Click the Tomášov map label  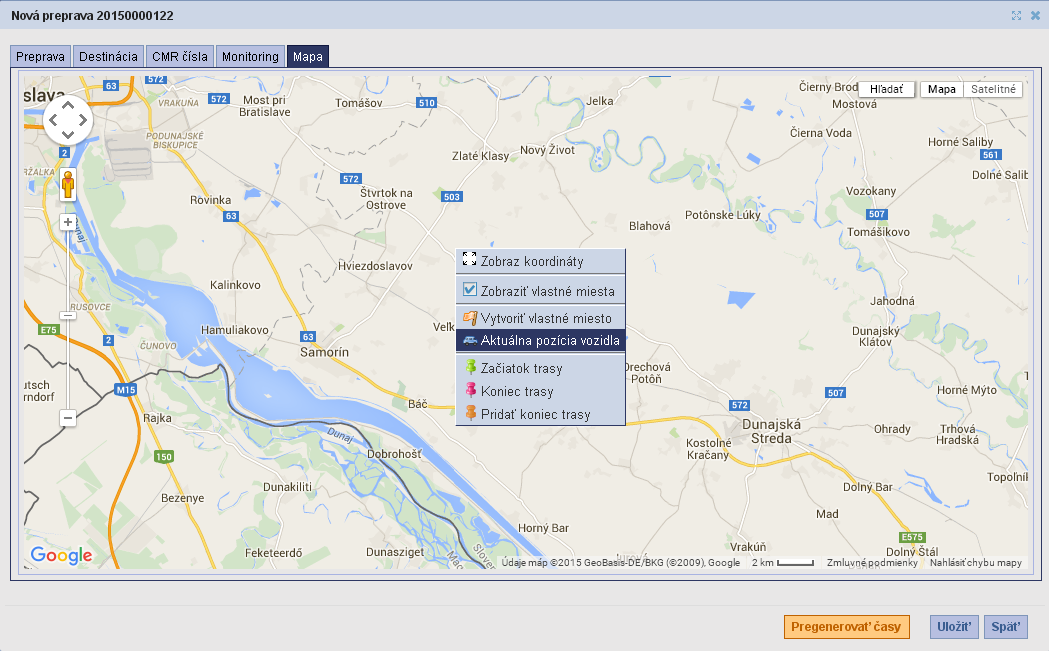click(359, 103)
